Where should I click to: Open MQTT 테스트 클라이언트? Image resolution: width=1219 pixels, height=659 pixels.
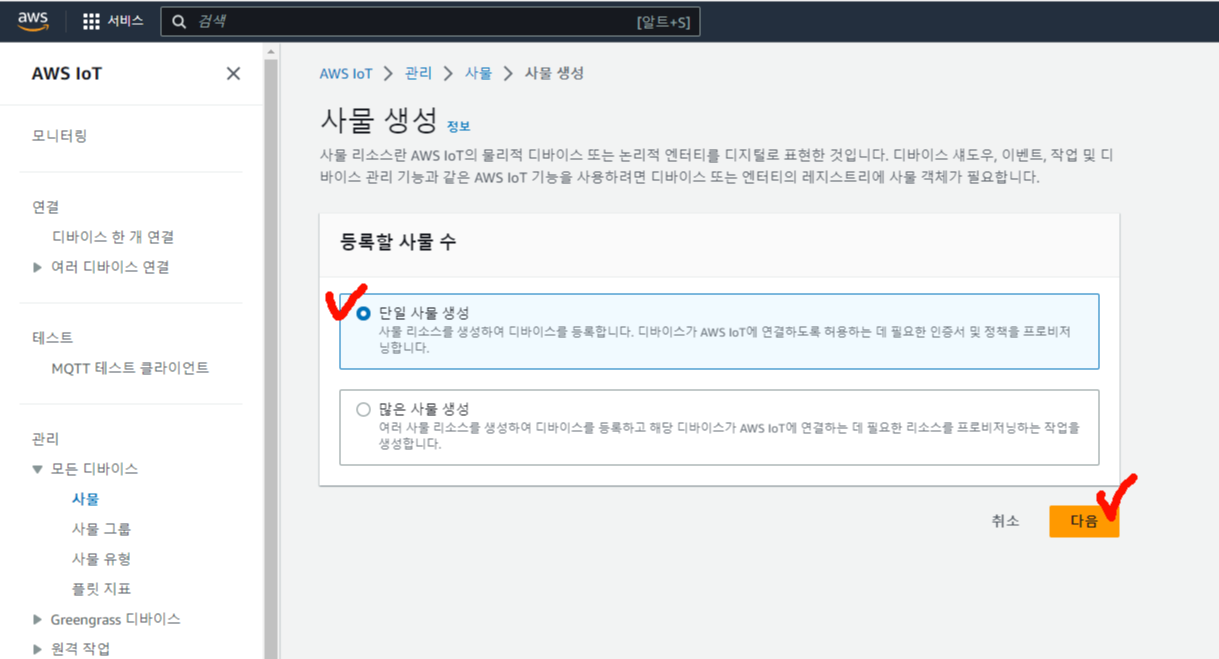(130, 368)
